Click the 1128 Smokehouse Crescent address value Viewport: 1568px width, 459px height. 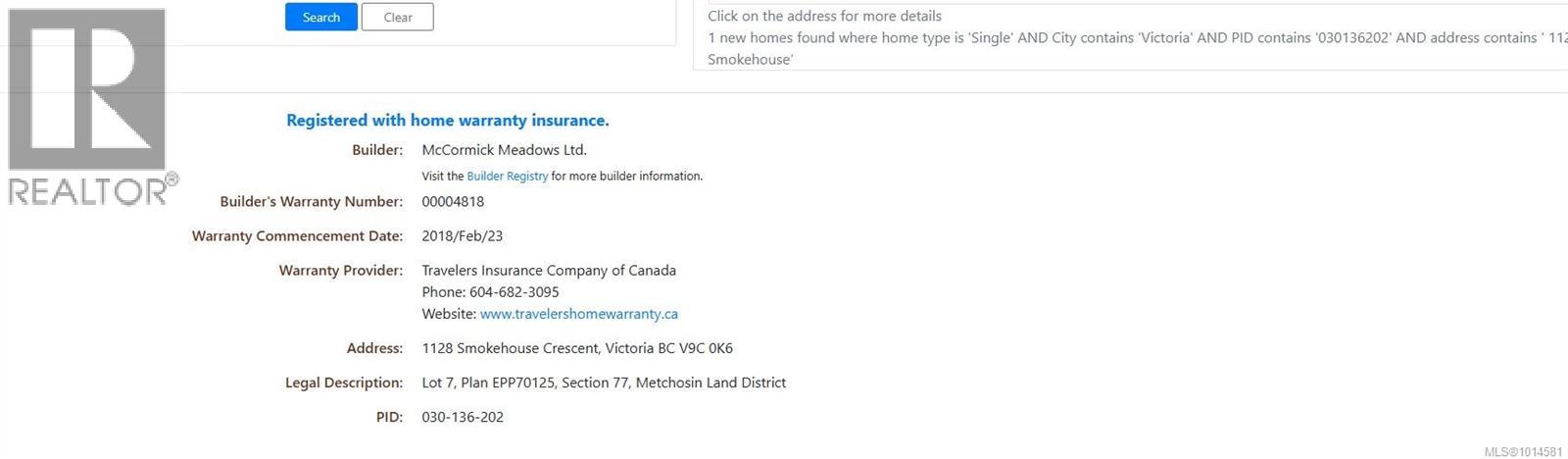tap(576, 348)
